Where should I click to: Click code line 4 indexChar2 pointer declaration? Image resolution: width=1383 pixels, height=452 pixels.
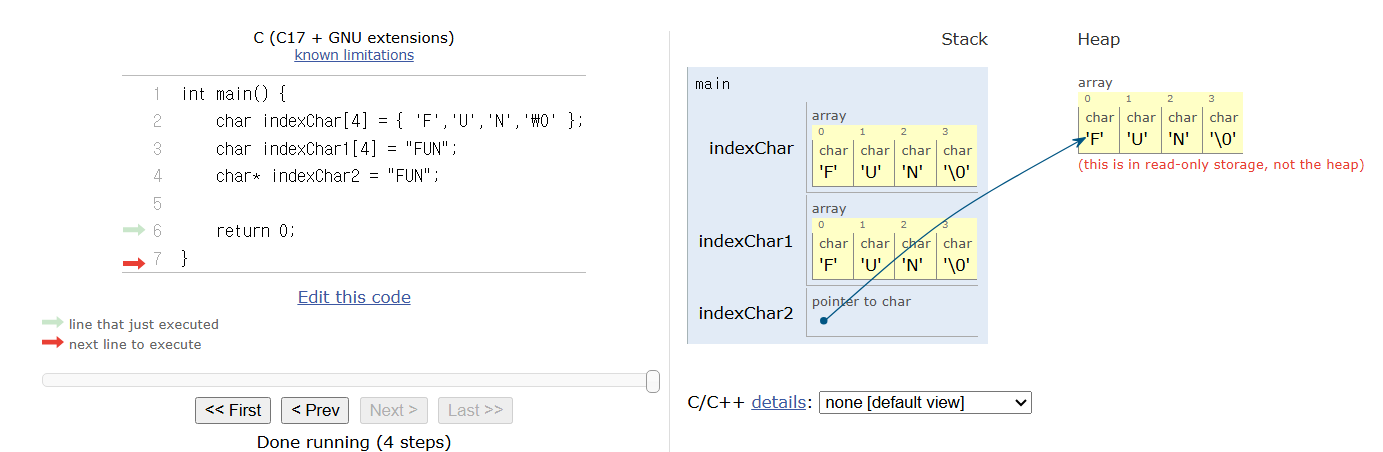[328, 176]
